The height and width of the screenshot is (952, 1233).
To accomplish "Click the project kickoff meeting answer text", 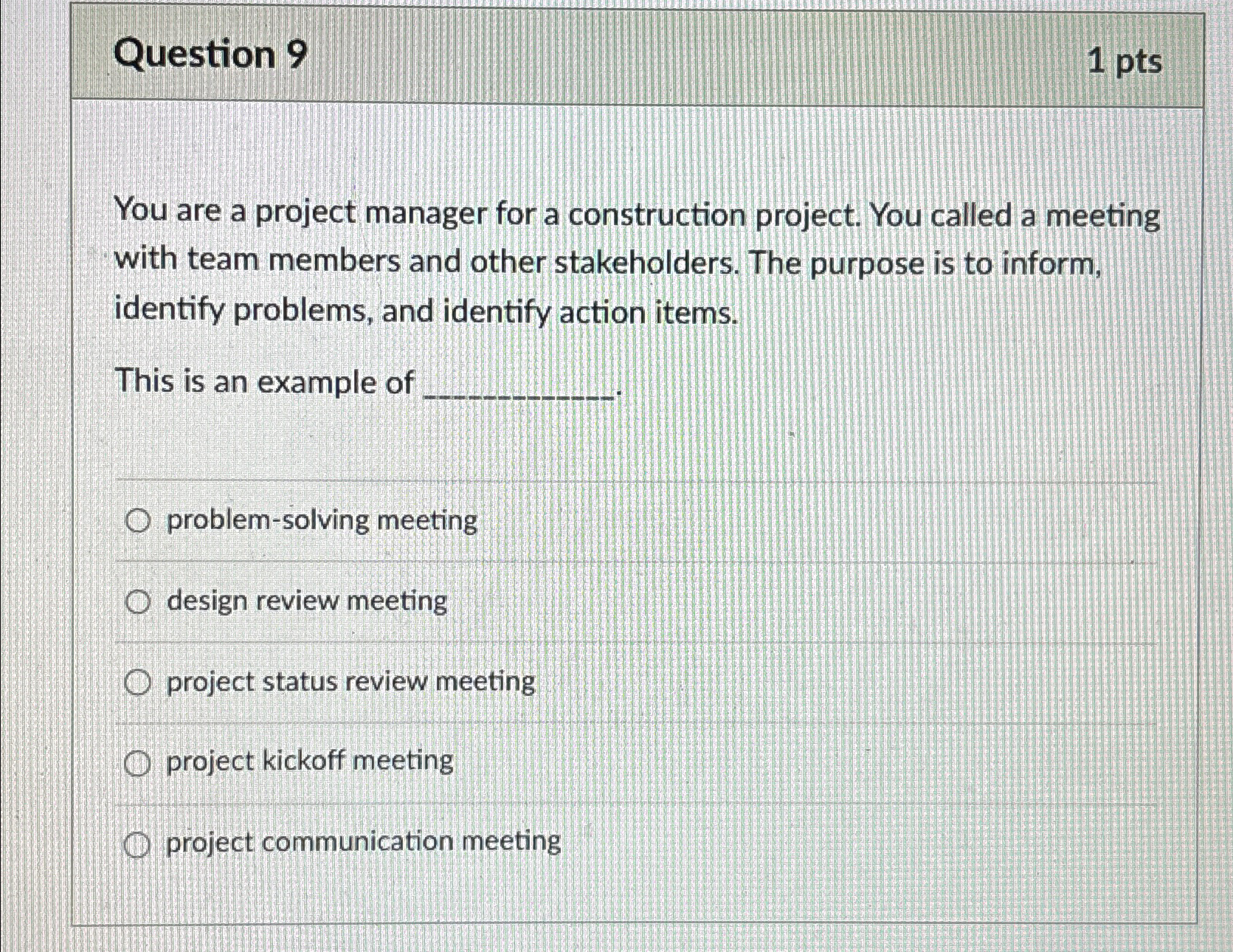I will pyautogui.click(x=309, y=762).
